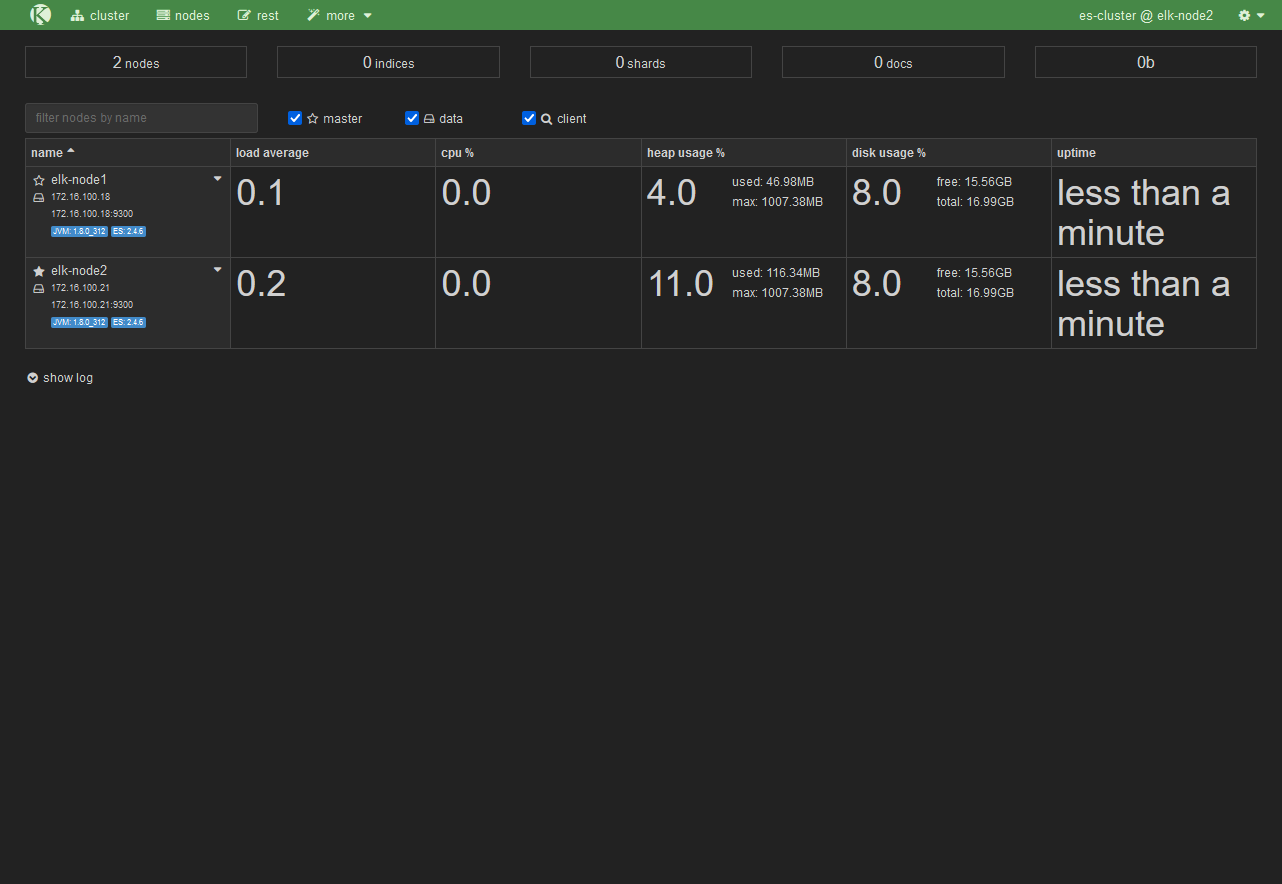Click the settings gear icon
Image resolution: width=1282 pixels, height=884 pixels.
pos(1245,15)
